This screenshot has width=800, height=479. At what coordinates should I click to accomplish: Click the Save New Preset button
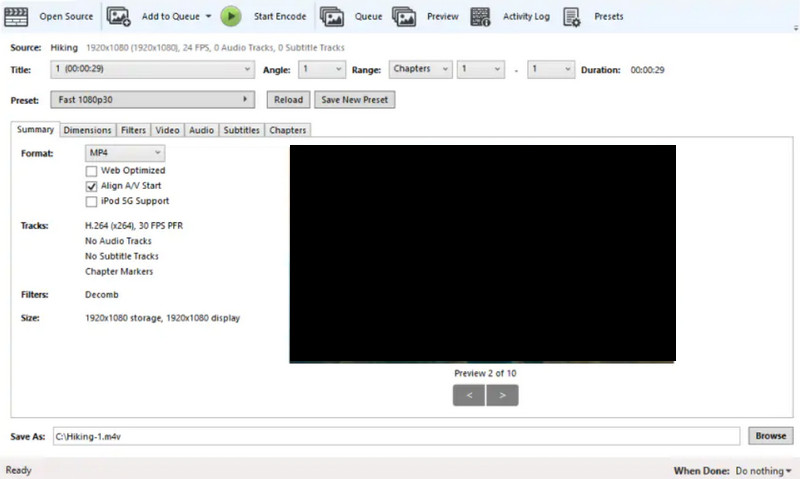(x=354, y=100)
